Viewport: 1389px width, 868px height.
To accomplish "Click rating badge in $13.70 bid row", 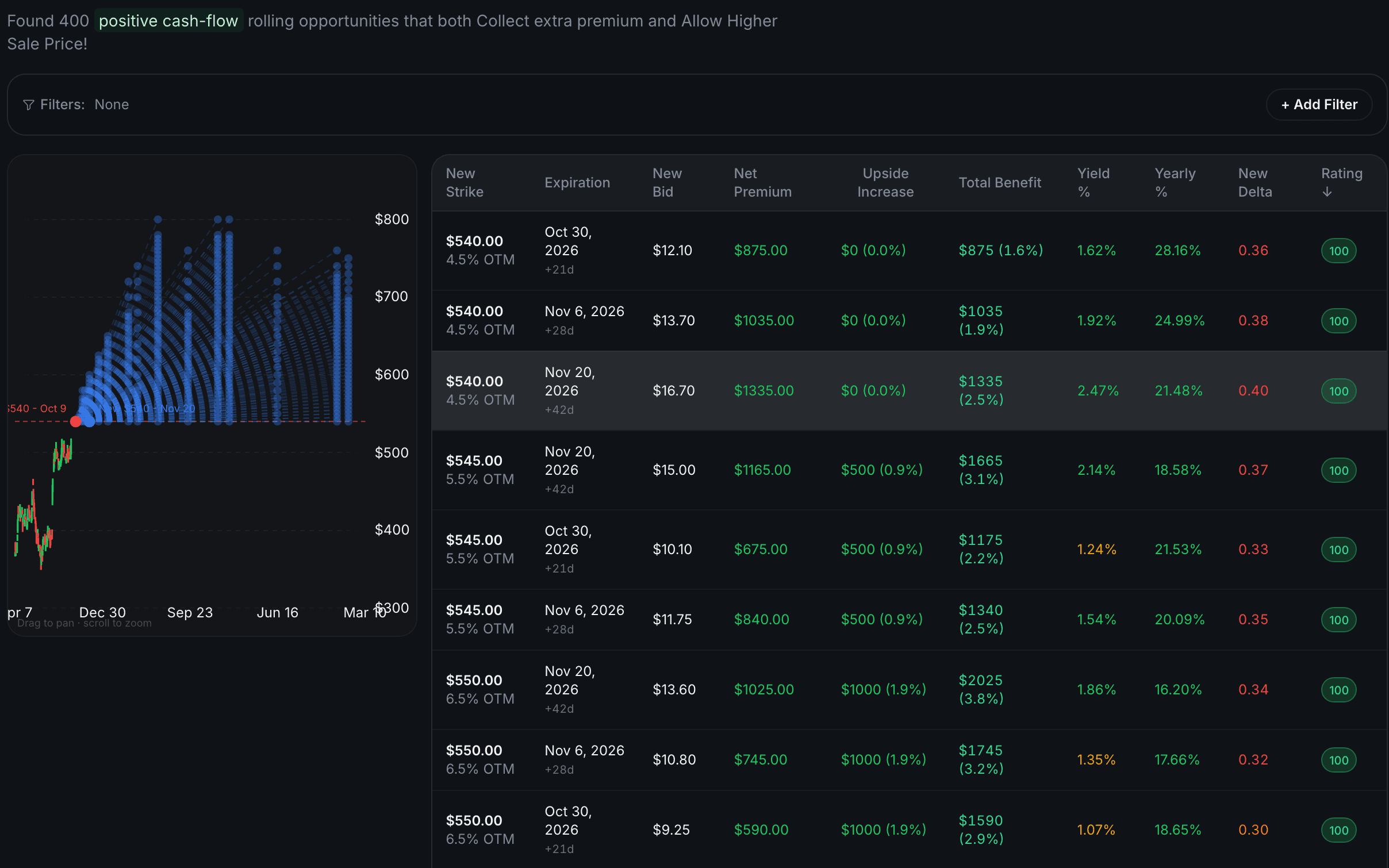I will (1338, 321).
